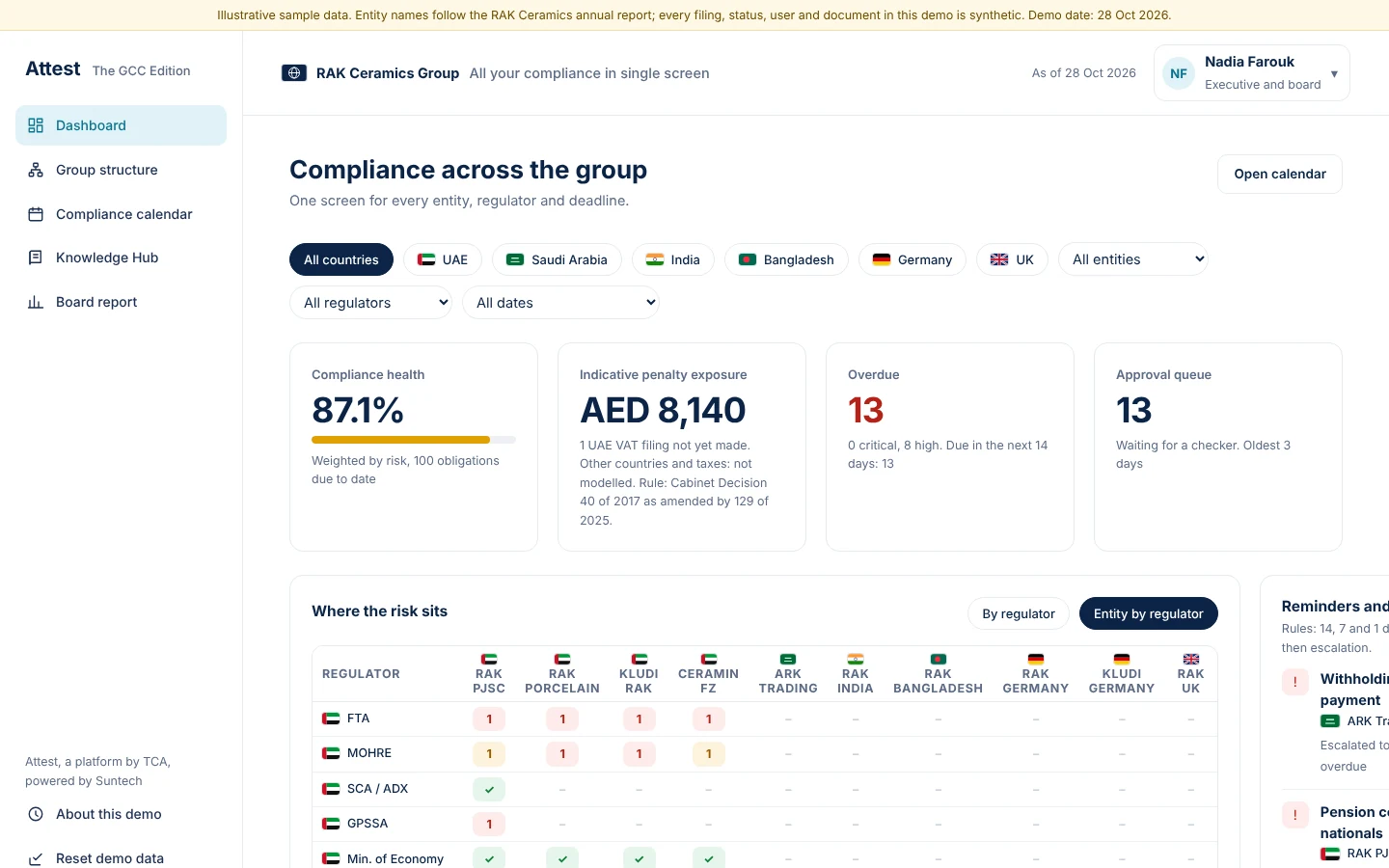Toggle the Saudi Arabia country filter
Image resolution: width=1389 pixels, height=868 pixels.
tap(557, 259)
